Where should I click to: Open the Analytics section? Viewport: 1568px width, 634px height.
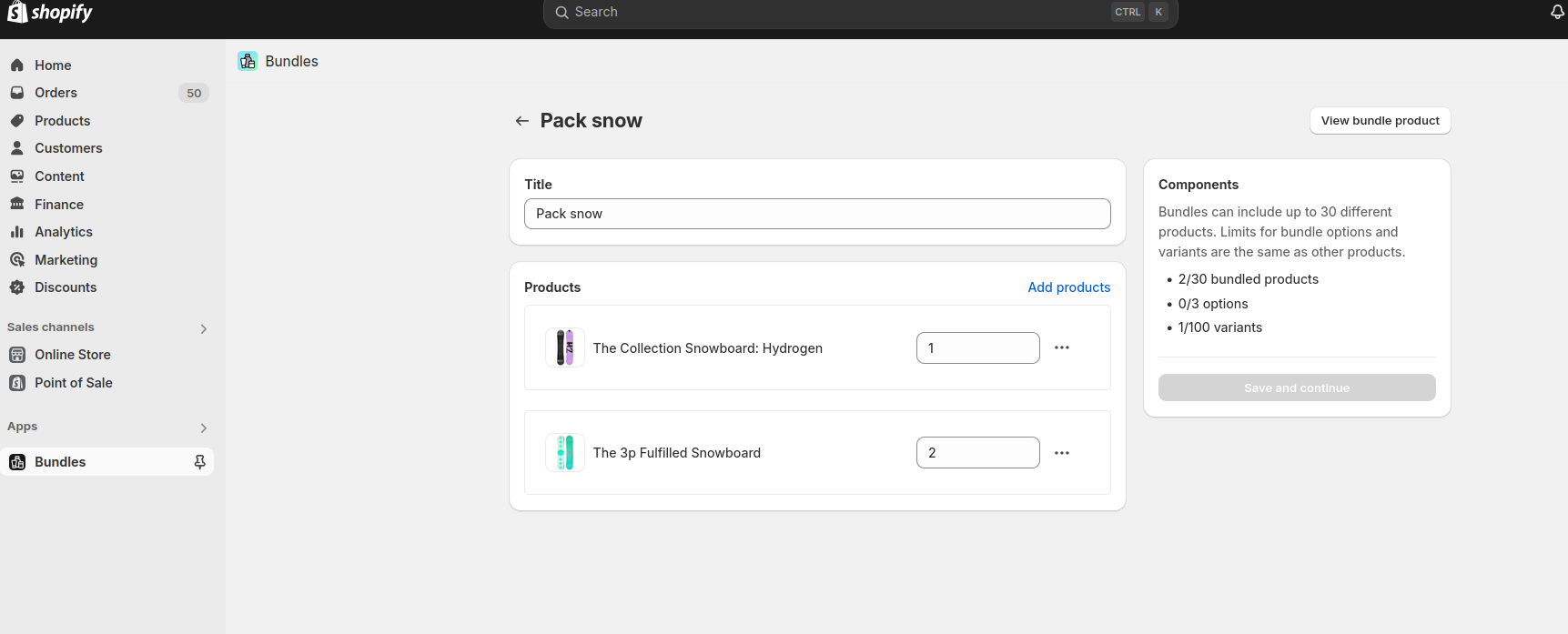63,232
